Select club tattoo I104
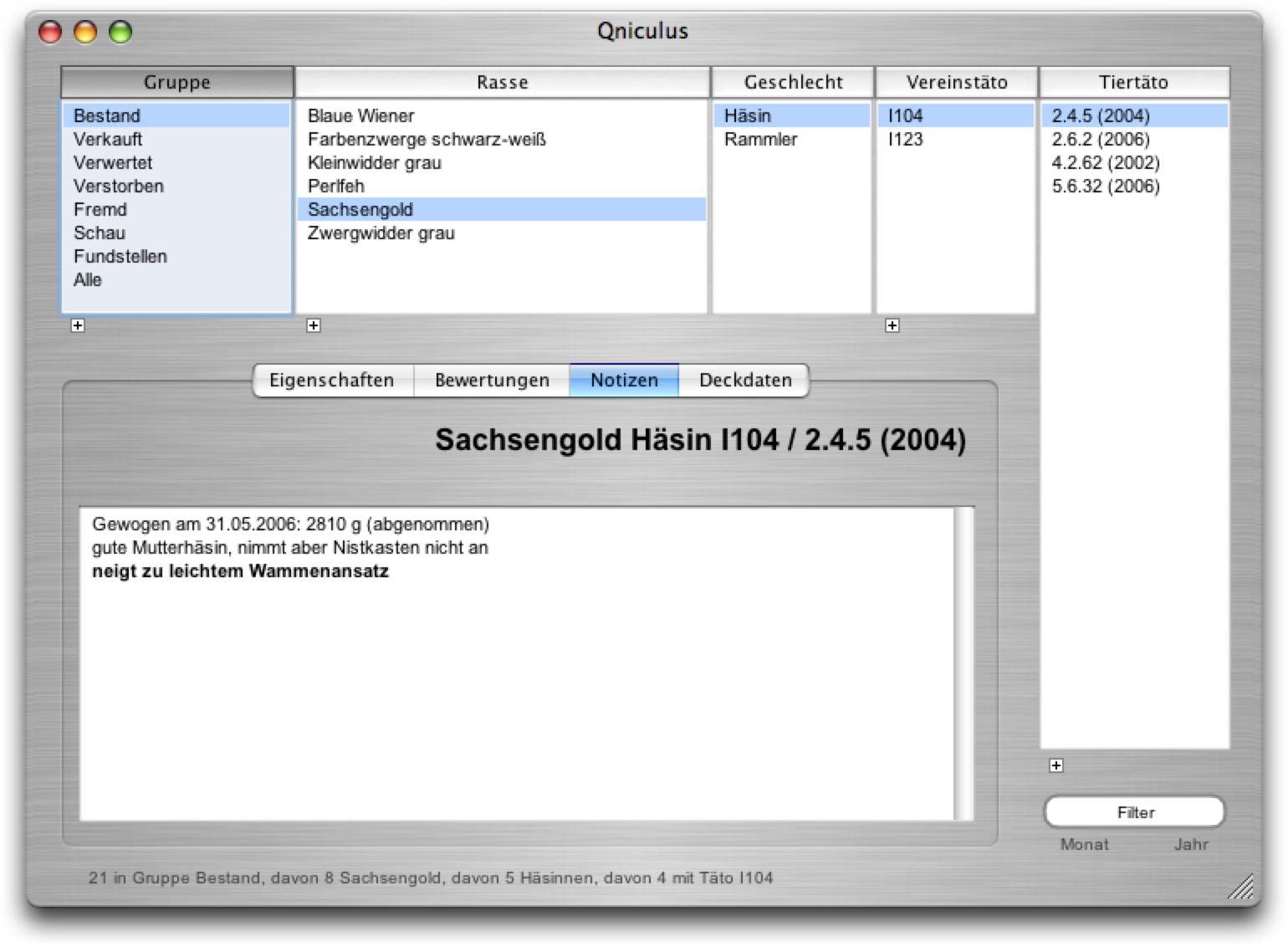 [x=956, y=115]
